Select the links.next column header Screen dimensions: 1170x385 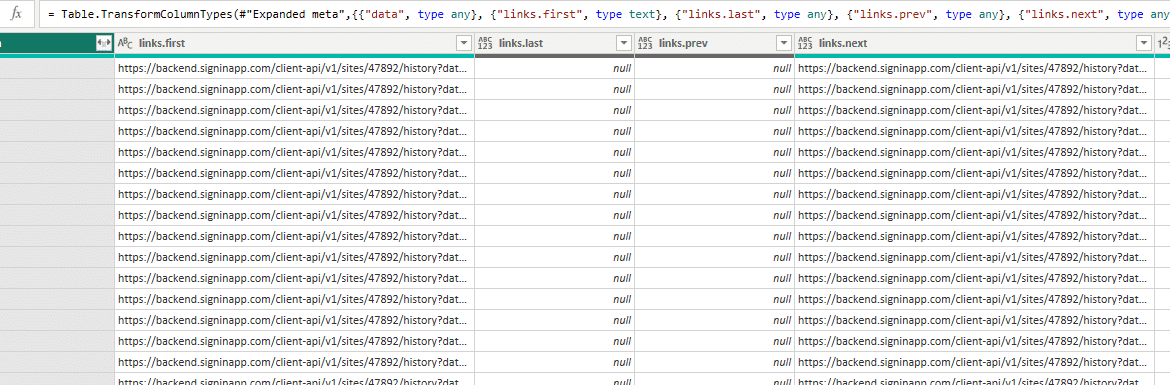coord(975,44)
